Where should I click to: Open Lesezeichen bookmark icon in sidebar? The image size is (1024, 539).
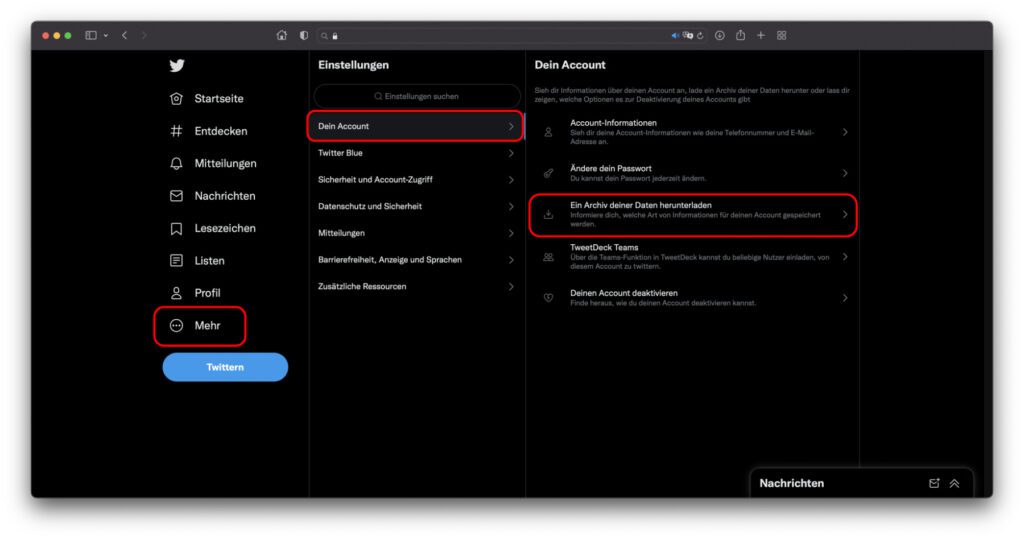(176, 229)
